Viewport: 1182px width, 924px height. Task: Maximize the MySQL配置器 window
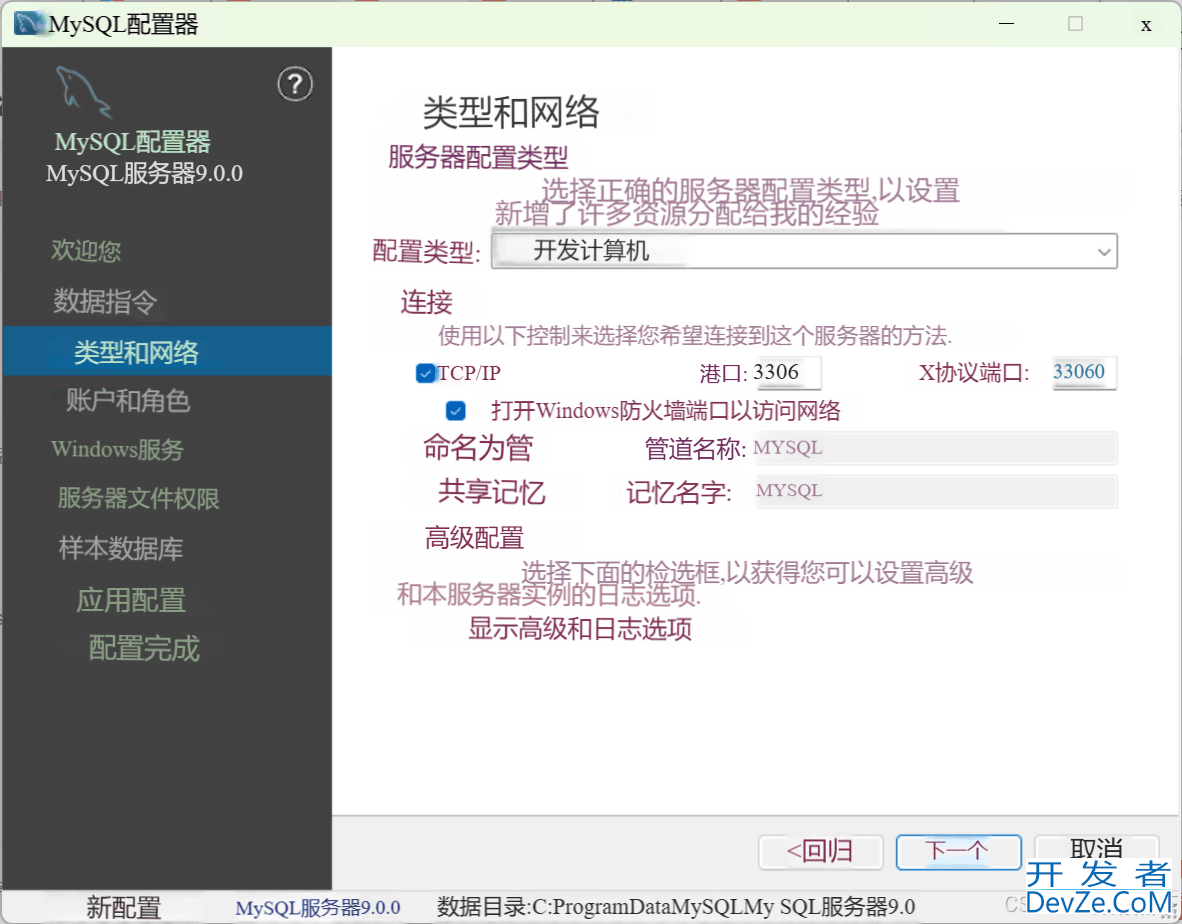point(1076,24)
